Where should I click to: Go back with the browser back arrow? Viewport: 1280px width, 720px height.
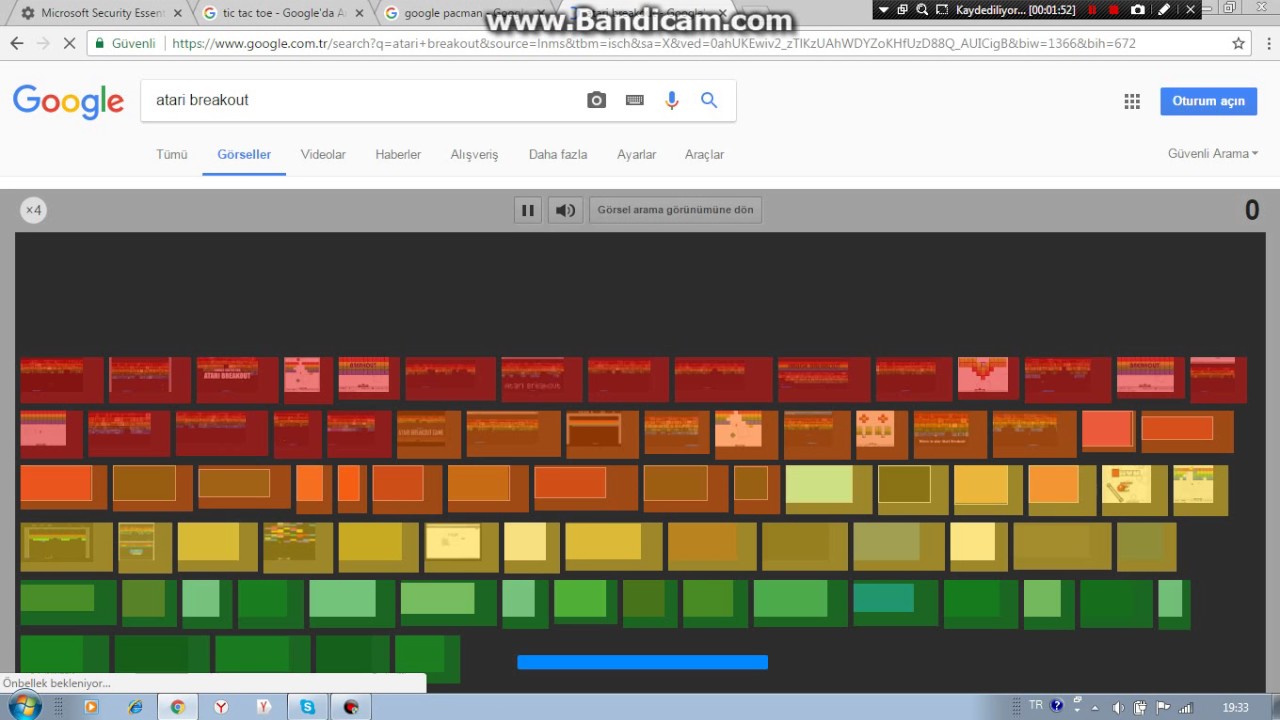tap(17, 44)
